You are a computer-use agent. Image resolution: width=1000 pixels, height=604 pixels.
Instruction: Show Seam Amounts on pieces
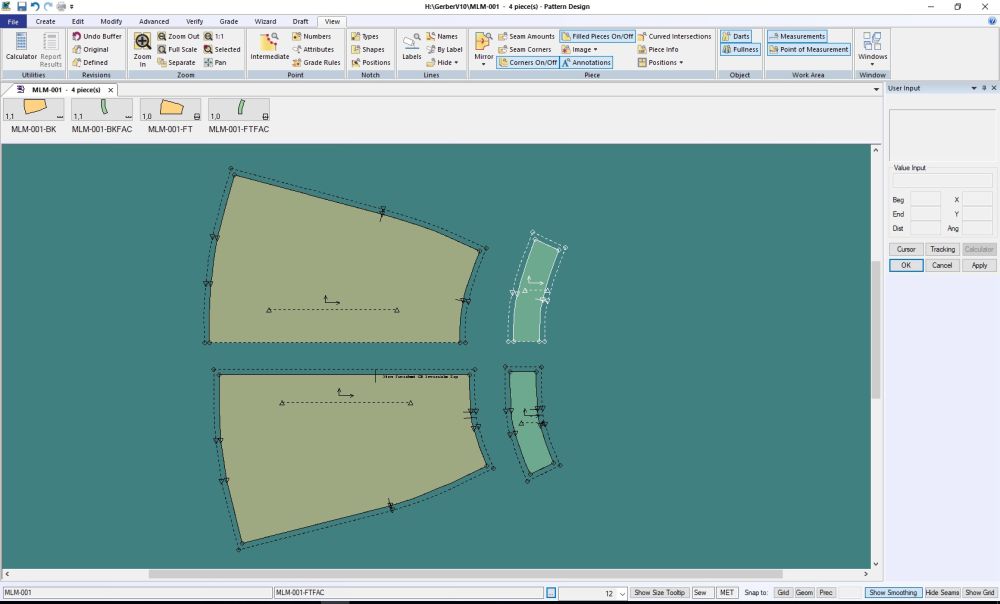(x=526, y=36)
